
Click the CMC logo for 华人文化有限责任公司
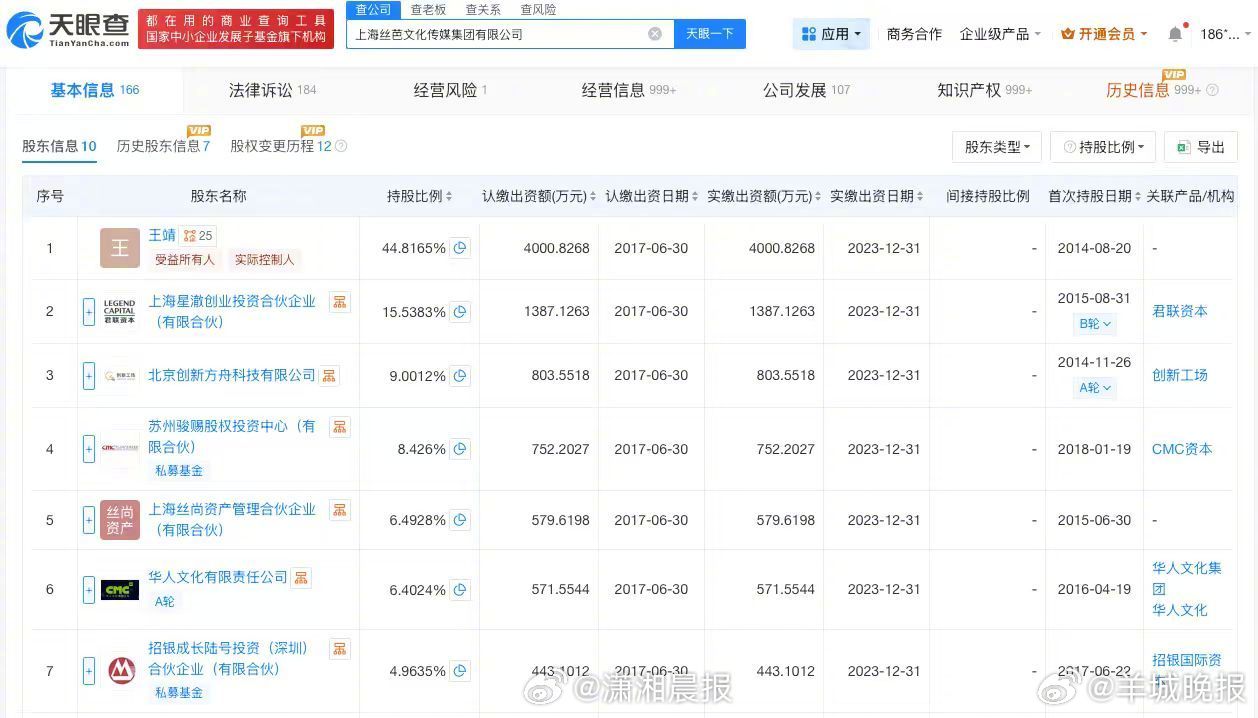pos(120,590)
